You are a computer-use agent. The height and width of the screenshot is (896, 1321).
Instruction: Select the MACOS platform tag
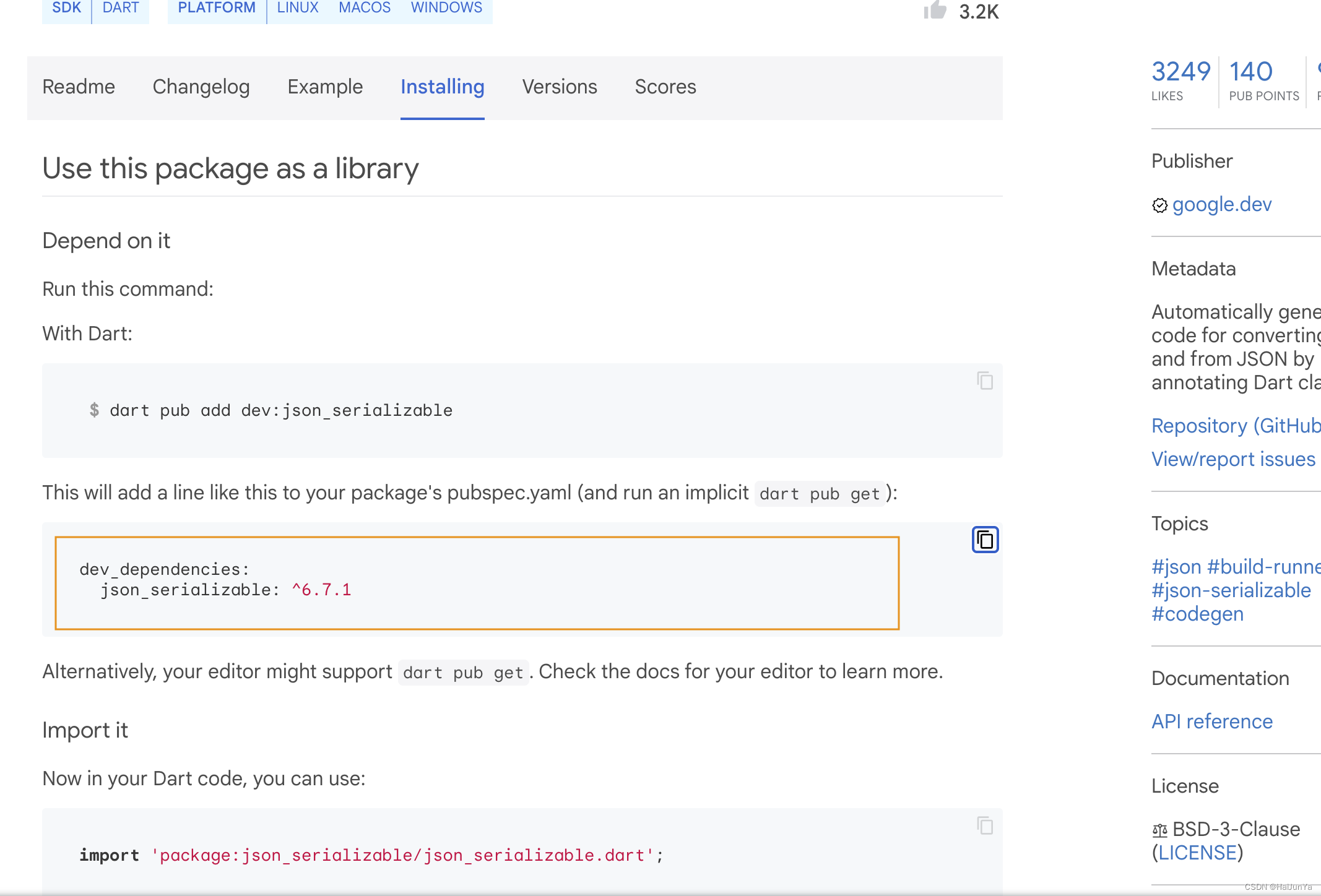click(365, 8)
